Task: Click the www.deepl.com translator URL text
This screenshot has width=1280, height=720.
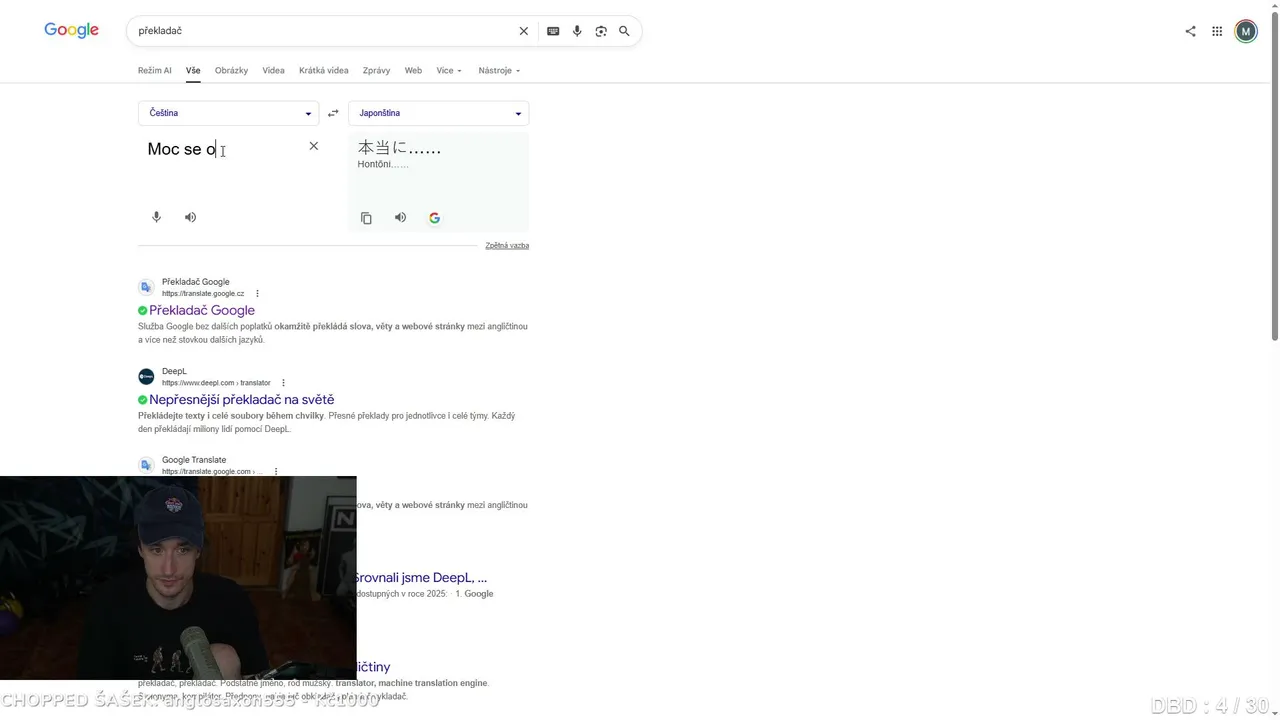Action: point(216,383)
